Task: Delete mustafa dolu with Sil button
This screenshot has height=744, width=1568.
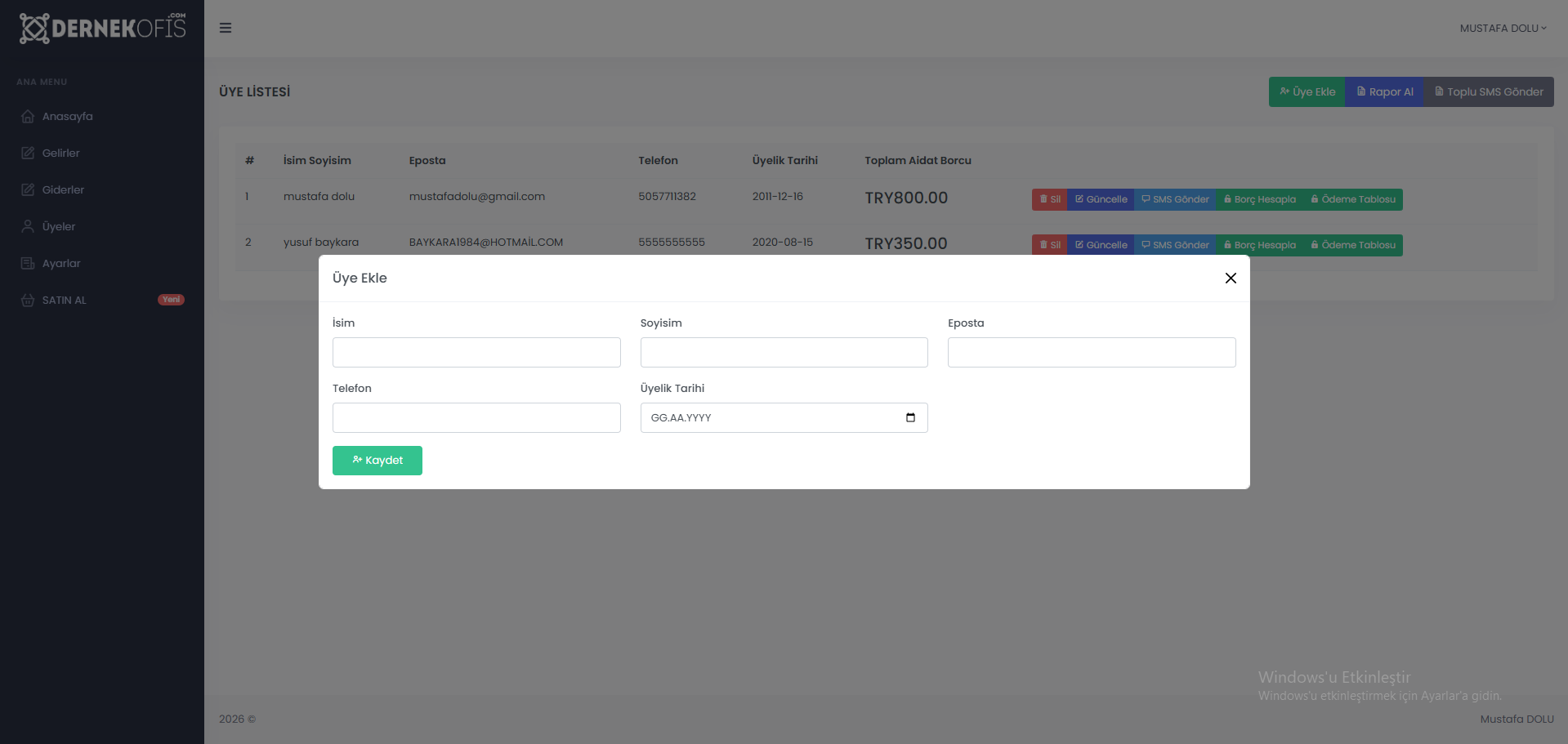Action: 1050,199
